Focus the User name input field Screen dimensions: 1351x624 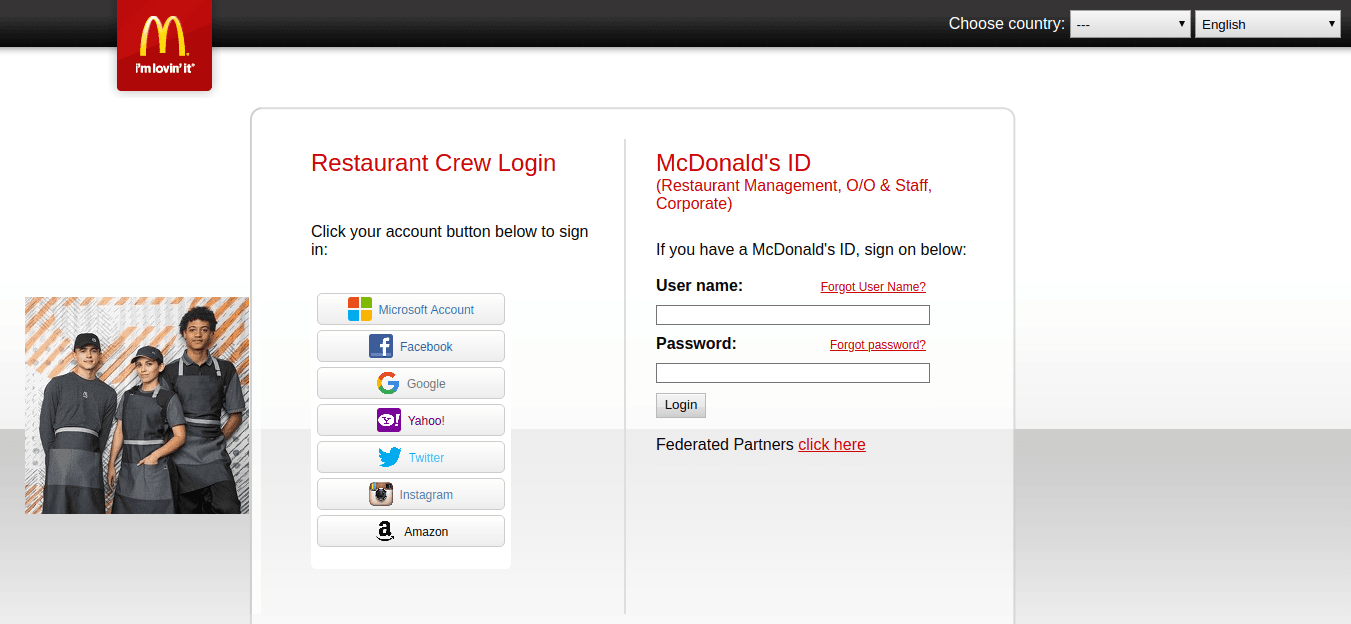click(793, 315)
